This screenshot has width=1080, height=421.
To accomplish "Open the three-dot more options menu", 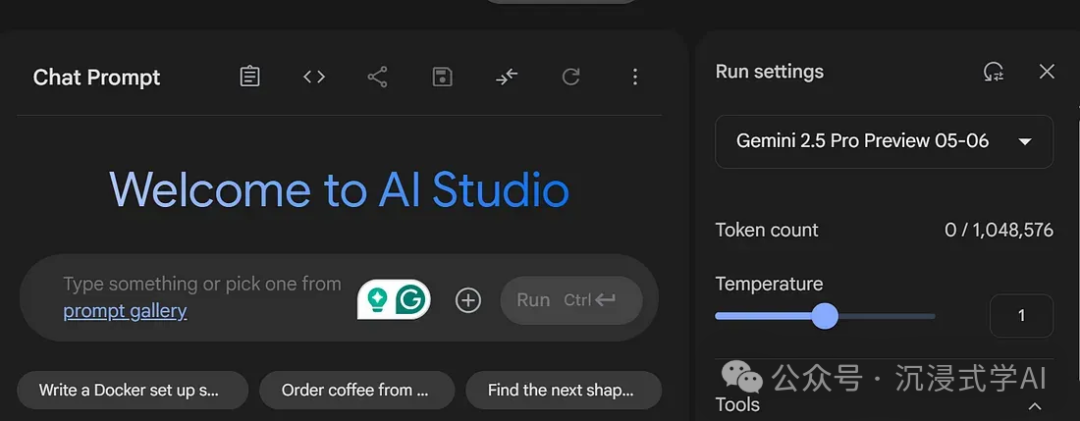I will tap(635, 76).
